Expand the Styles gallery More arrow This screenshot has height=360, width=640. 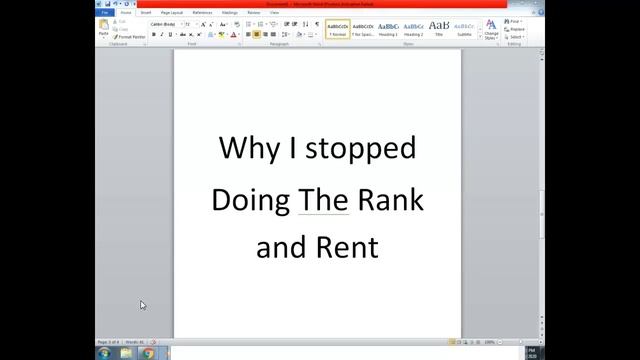click(x=480, y=37)
